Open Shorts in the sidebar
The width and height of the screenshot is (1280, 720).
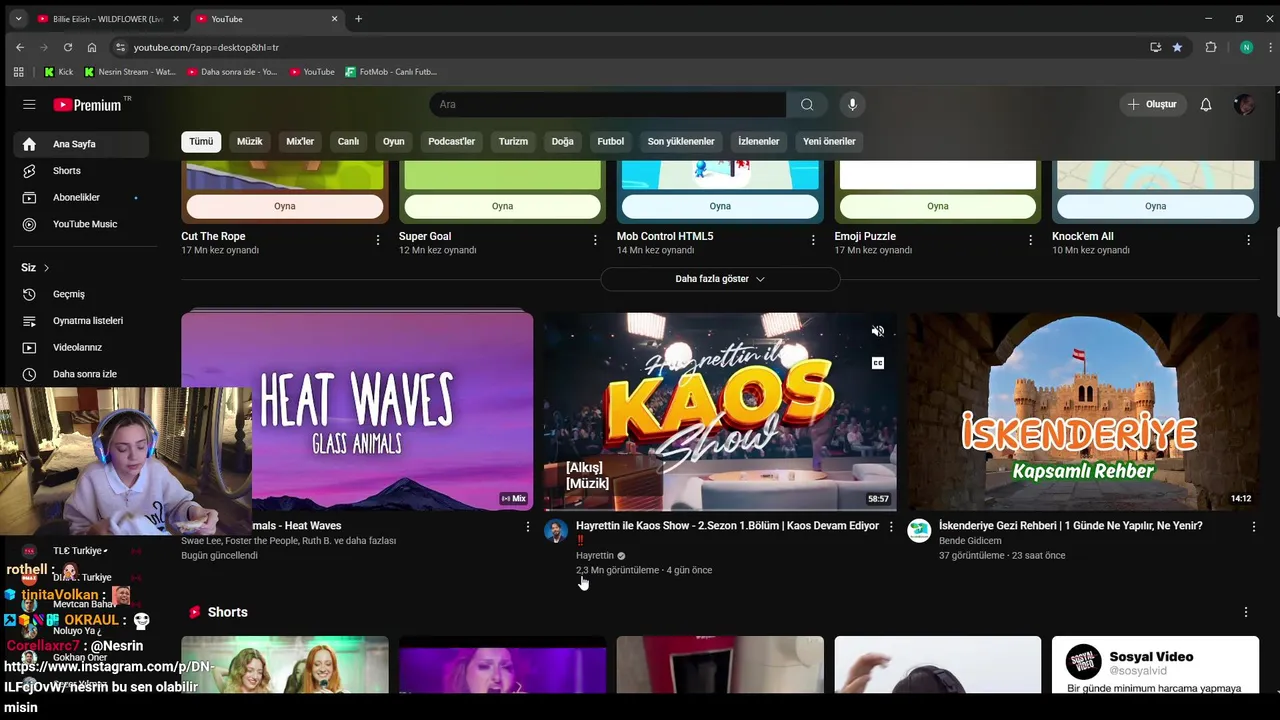81,171
